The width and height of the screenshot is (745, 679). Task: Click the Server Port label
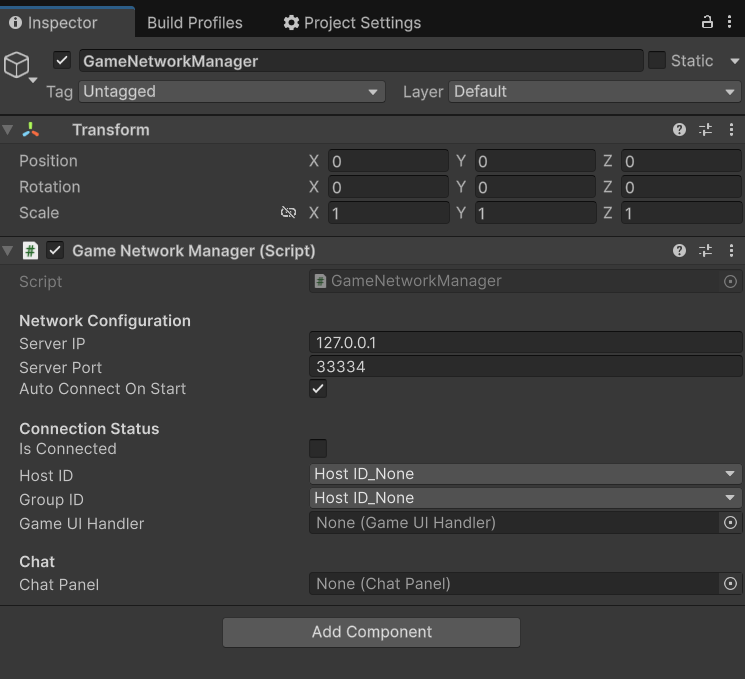pos(60,367)
